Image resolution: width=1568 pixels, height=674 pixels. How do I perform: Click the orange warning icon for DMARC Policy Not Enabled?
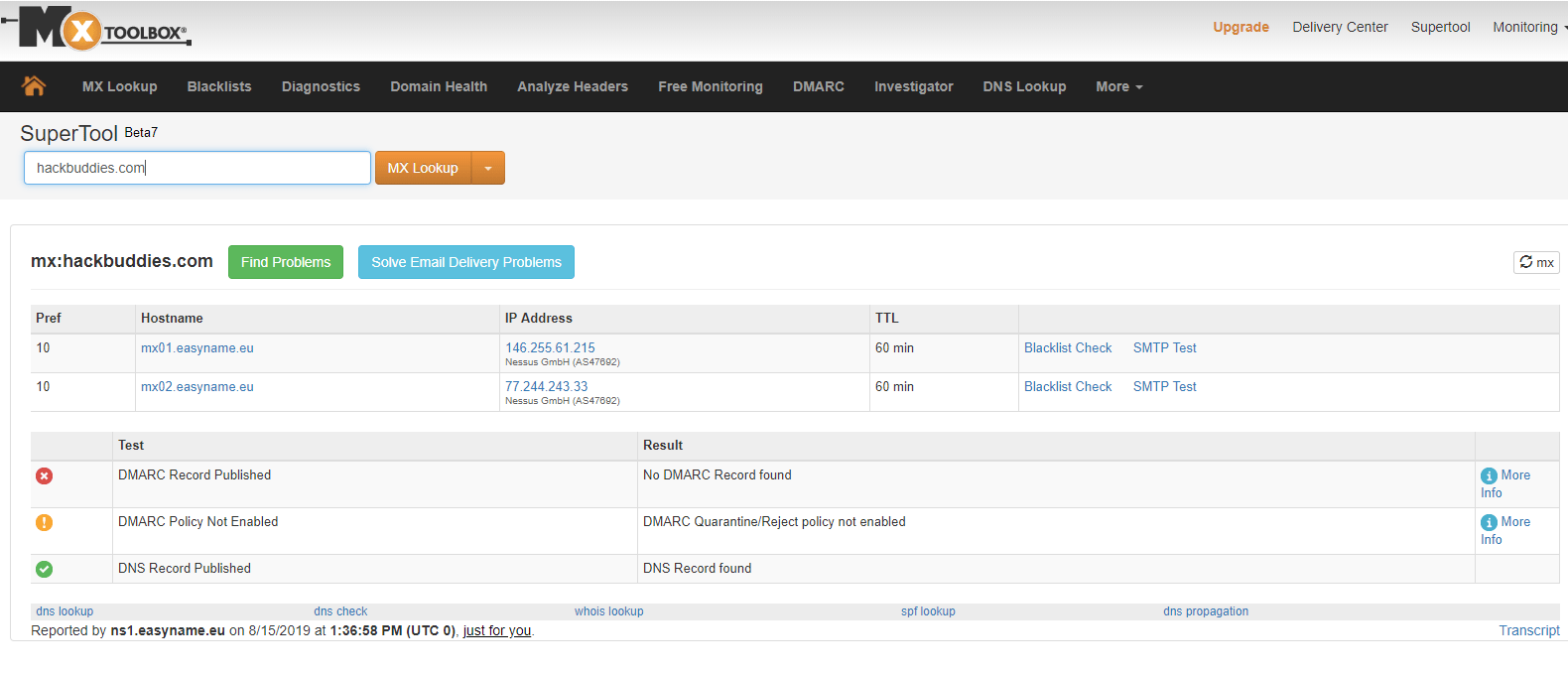(45, 522)
